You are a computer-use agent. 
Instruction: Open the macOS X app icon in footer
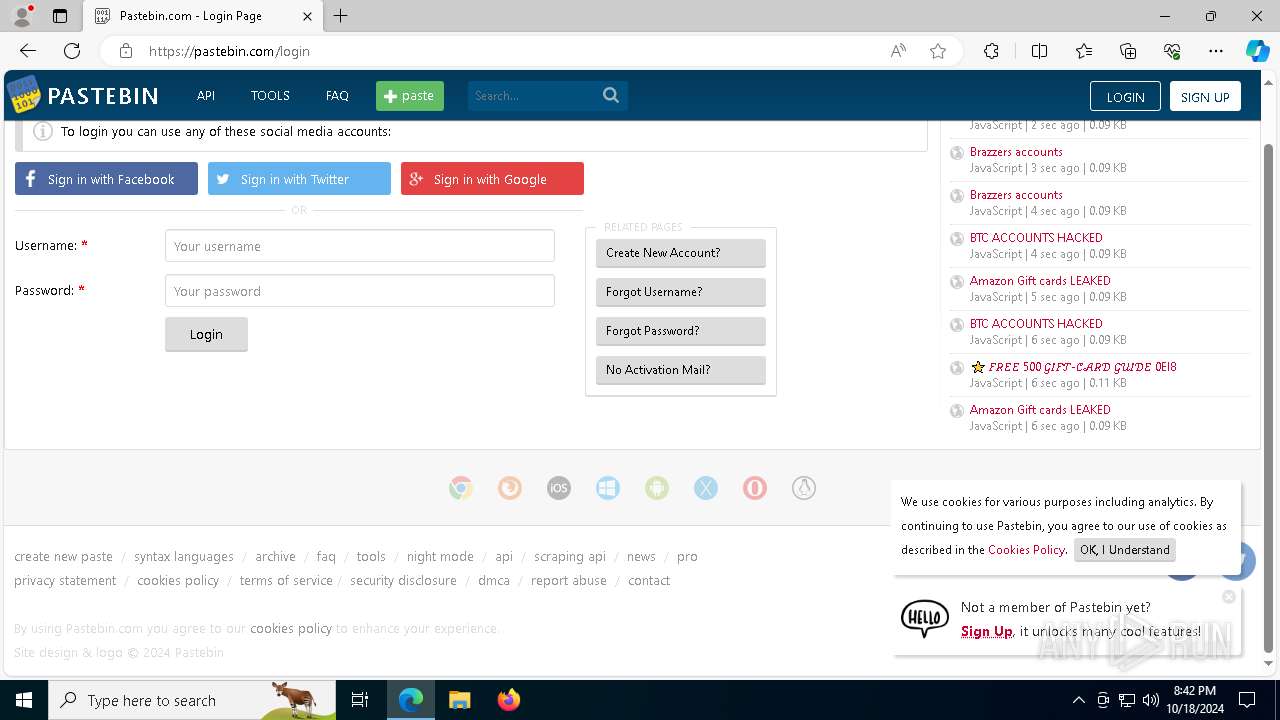(706, 488)
